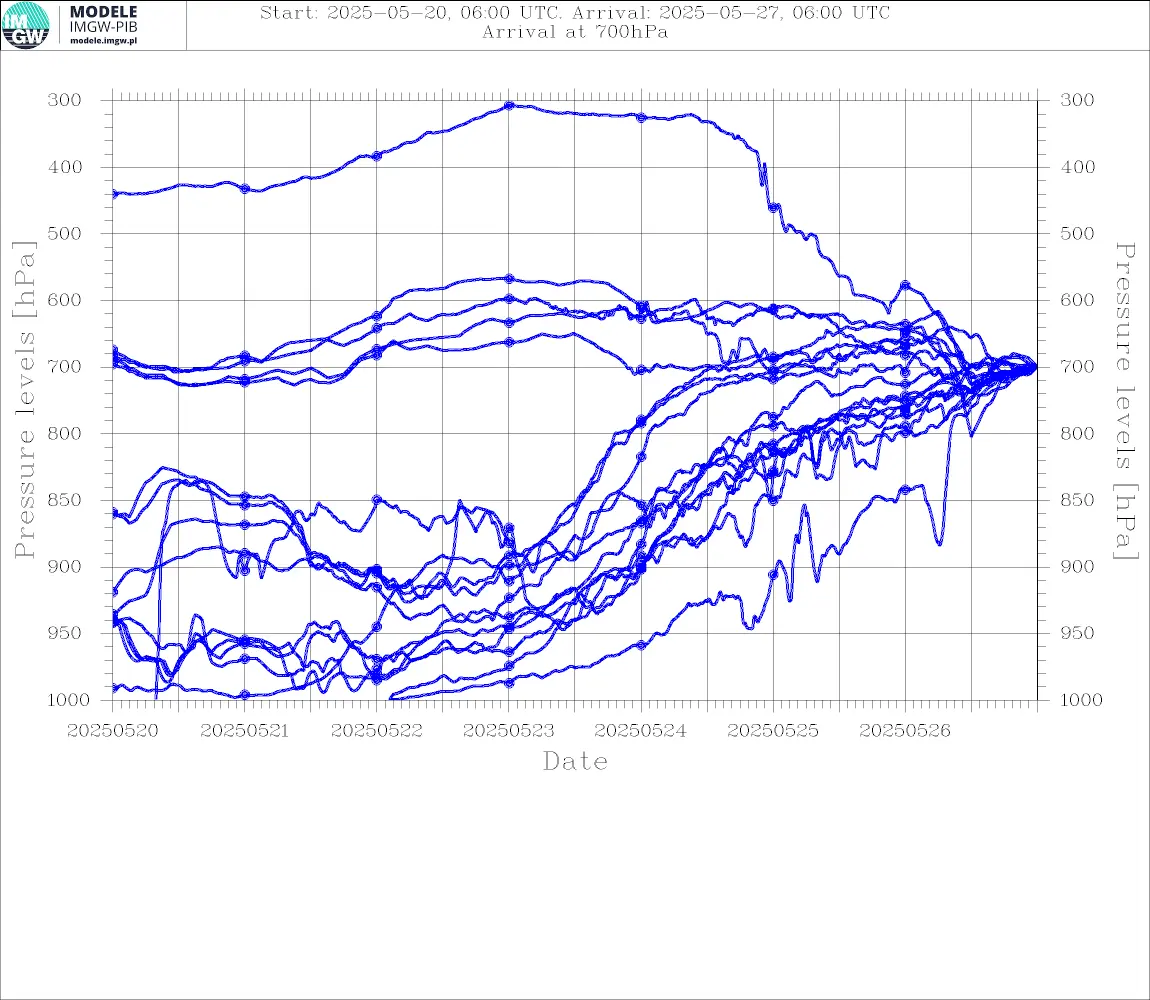Click the left 'Pressure levels [hPa]' axis title
Image resolution: width=1150 pixels, height=1000 pixels.
tap(24, 400)
